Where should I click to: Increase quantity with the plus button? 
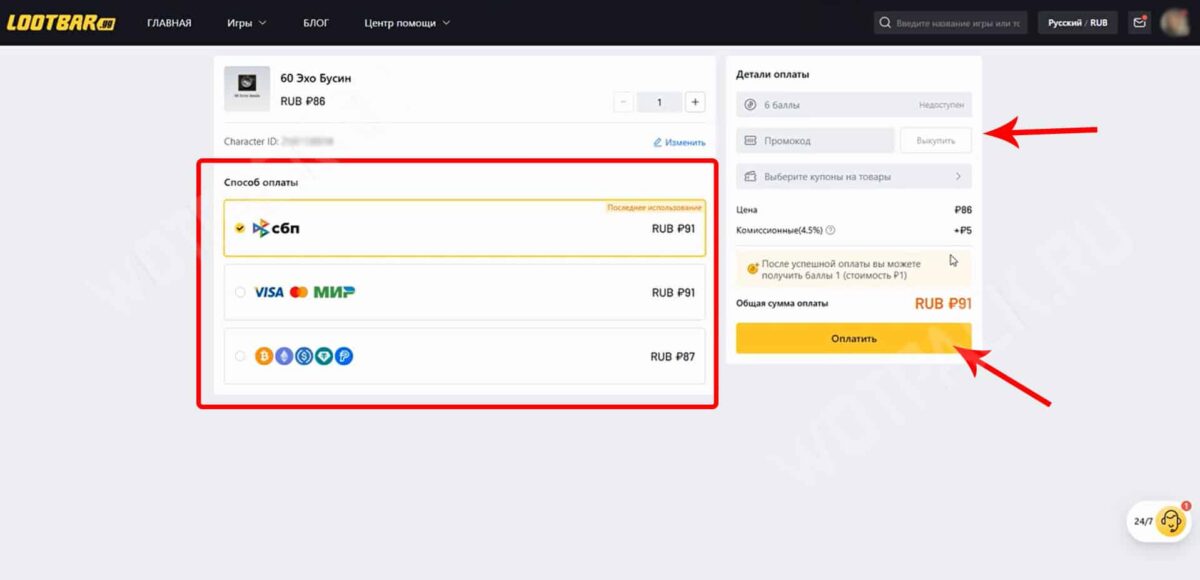(x=695, y=102)
